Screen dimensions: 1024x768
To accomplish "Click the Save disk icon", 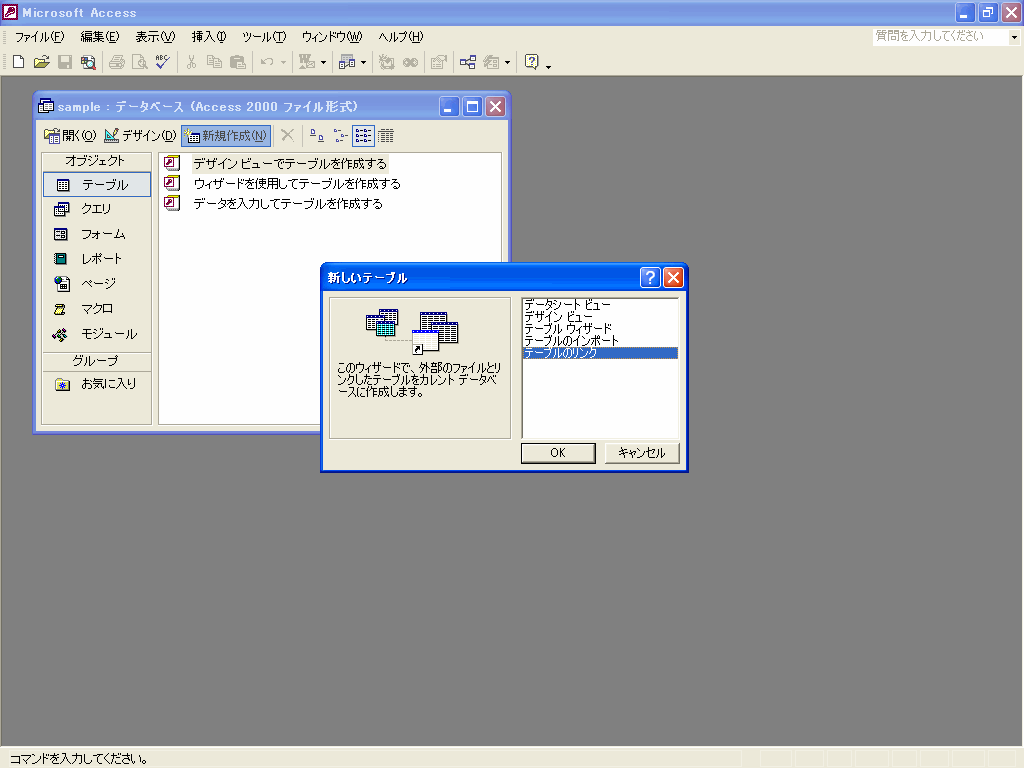I will (x=65, y=62).
